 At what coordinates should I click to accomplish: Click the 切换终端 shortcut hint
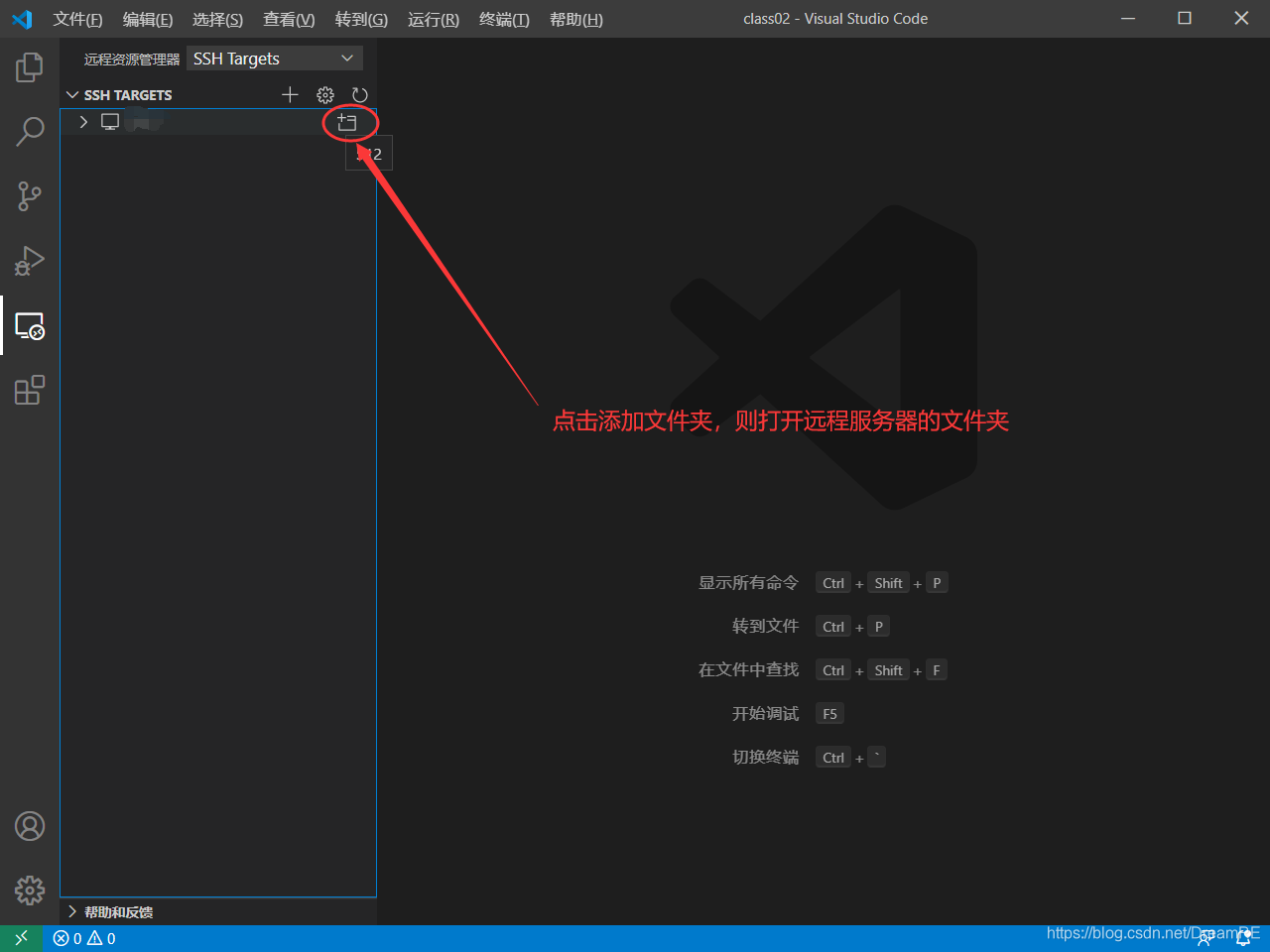pyautogui.click(x=765, y=758)
